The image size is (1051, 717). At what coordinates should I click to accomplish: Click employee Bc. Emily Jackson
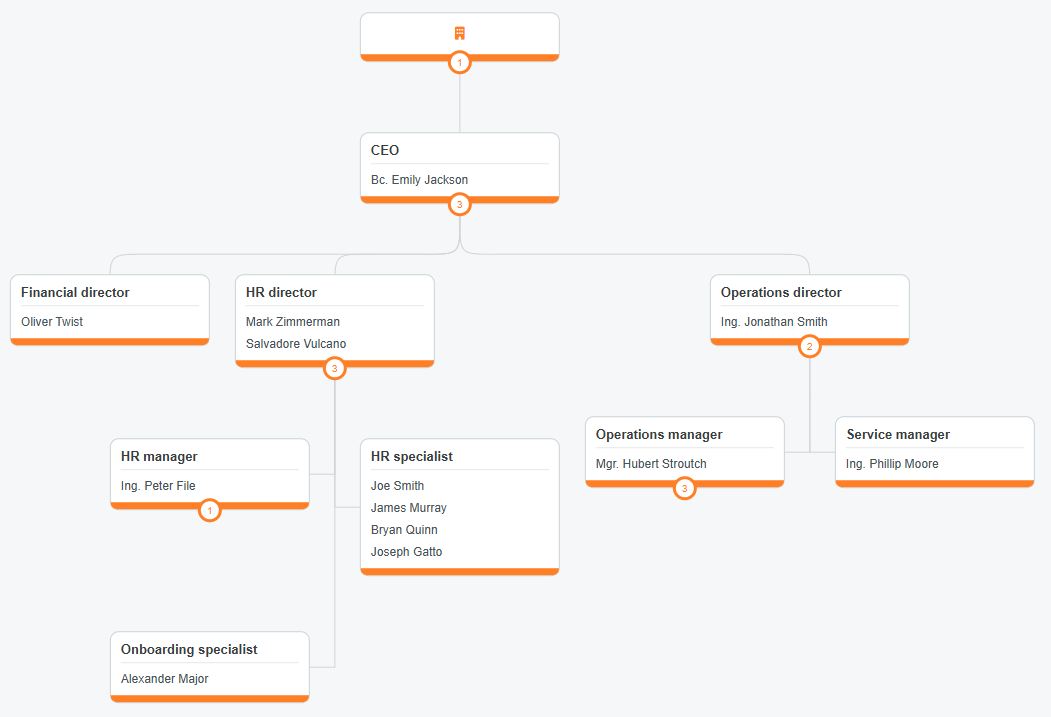(419, 180)
